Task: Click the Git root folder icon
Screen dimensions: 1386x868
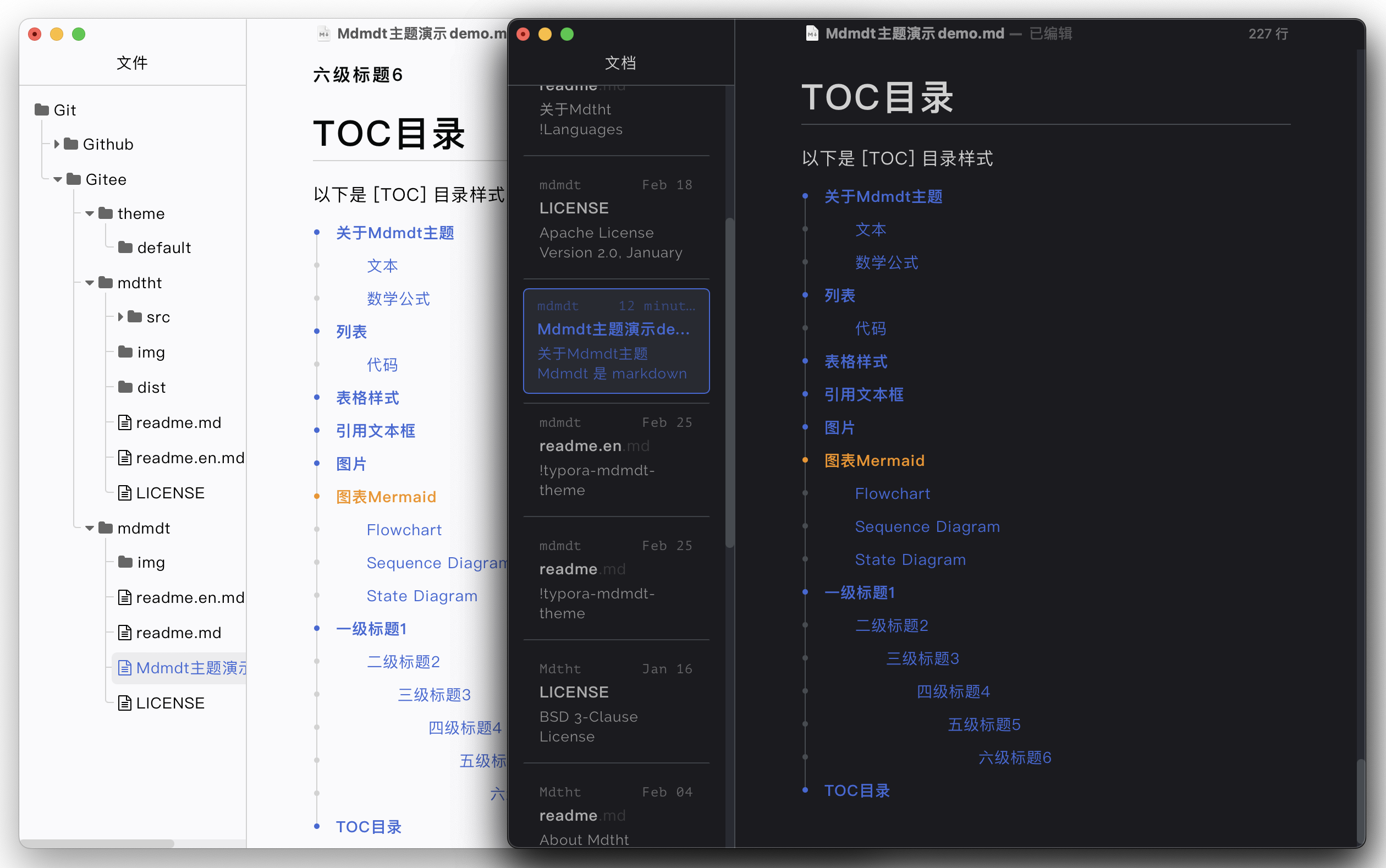Action: (x=41, y=109)
